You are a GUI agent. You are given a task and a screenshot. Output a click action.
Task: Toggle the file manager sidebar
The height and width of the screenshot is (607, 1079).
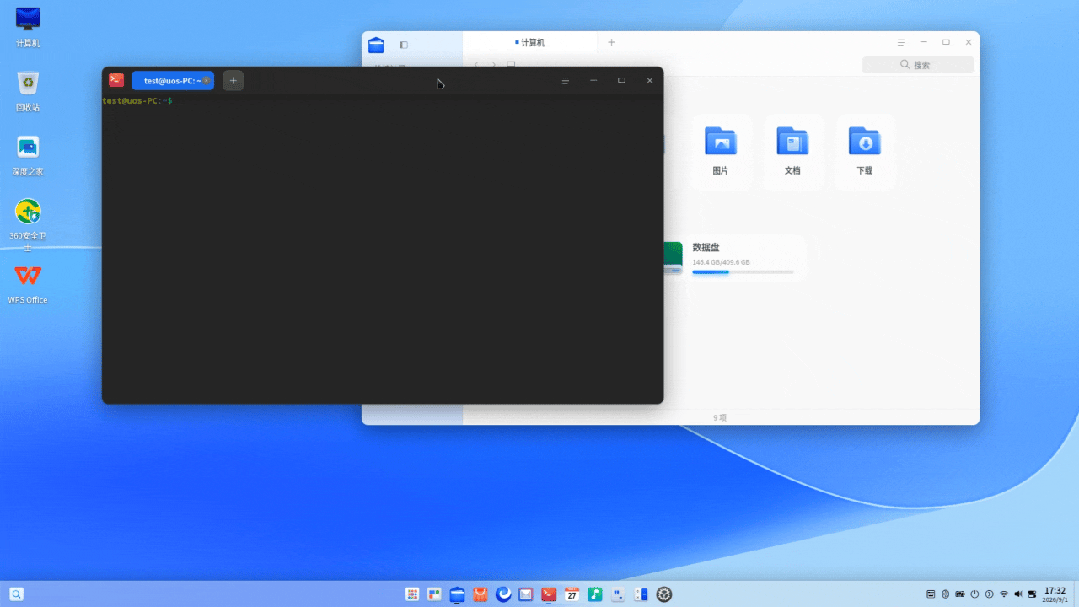click(404, 45)
